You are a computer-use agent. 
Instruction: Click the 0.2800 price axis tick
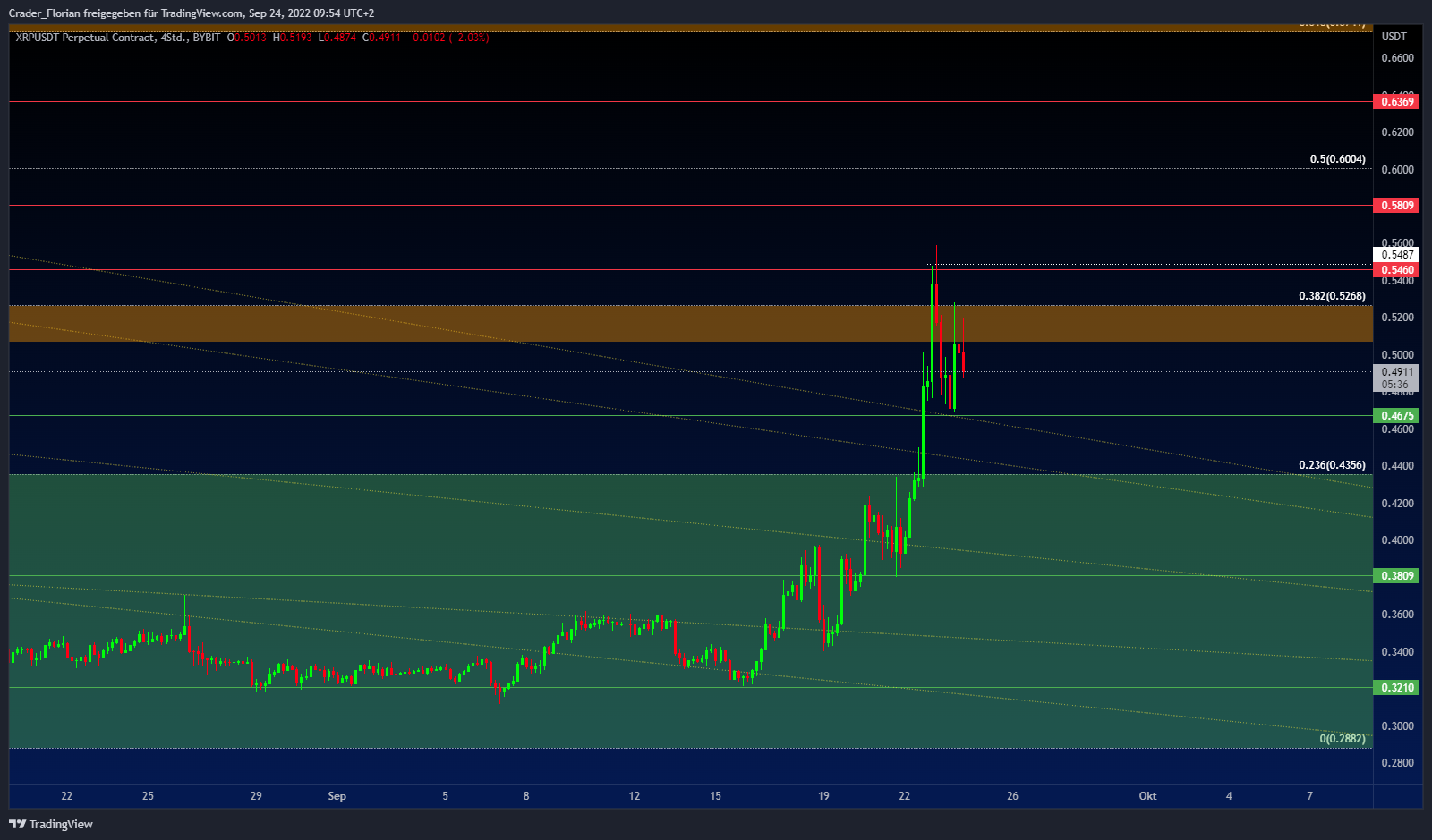click(x=1398, y=763)
